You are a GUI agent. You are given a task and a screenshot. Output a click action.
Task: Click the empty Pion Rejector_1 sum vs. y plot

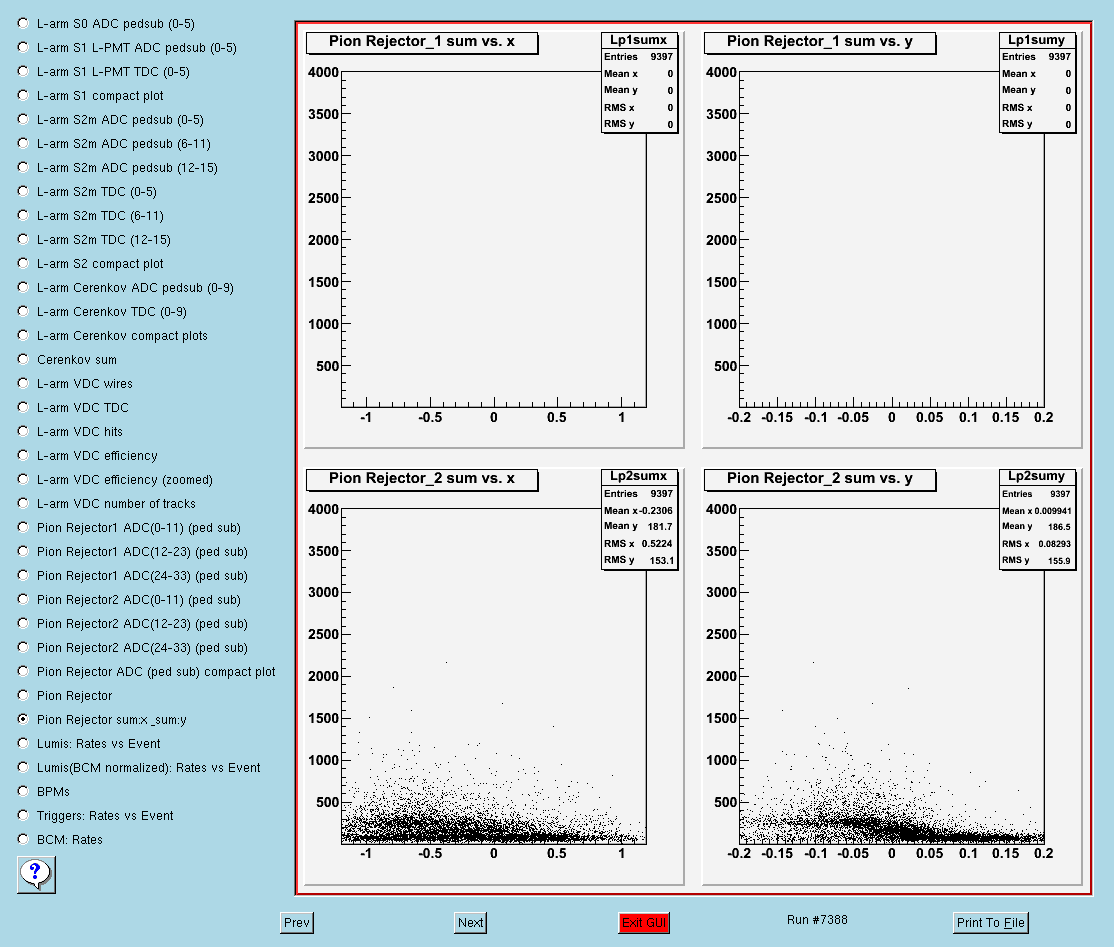892,239
